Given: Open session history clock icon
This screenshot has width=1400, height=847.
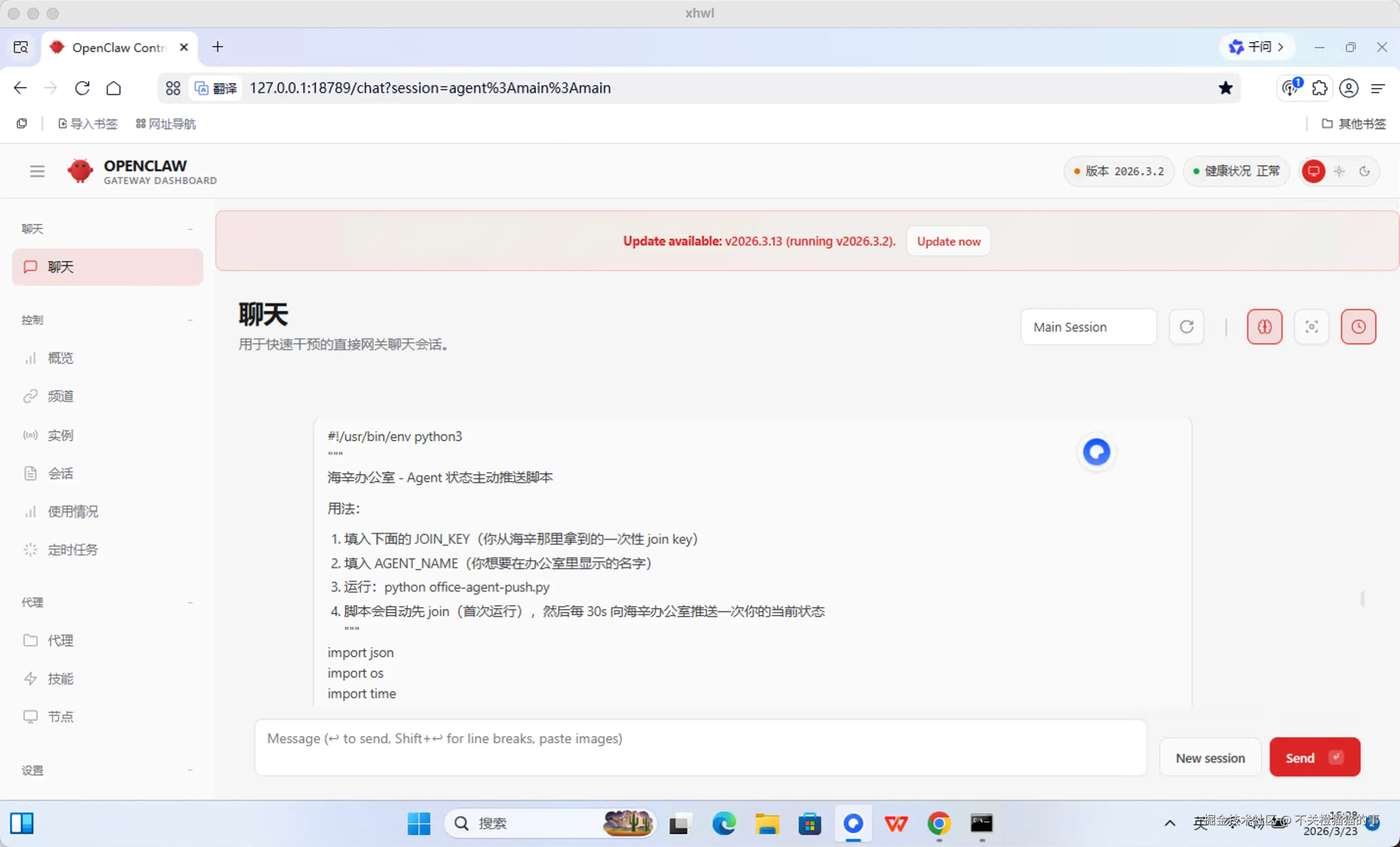Looking at the screenshot, I should [x=1359, y=326].
